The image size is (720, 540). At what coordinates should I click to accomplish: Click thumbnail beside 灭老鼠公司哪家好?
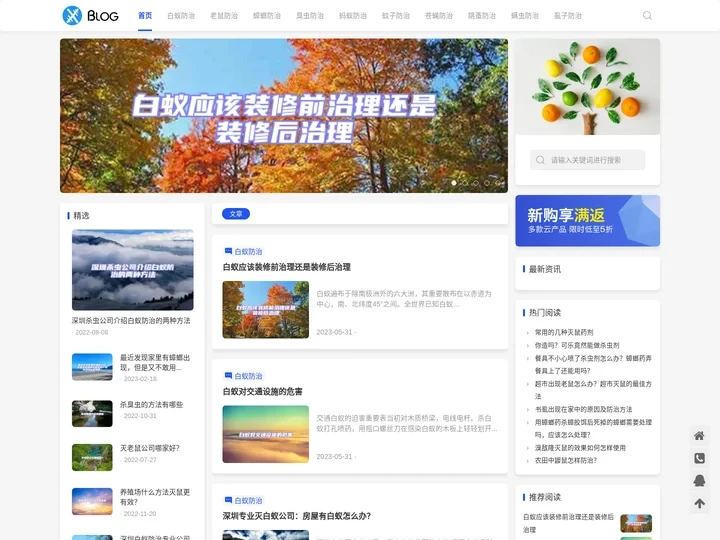tap(92, 457)
